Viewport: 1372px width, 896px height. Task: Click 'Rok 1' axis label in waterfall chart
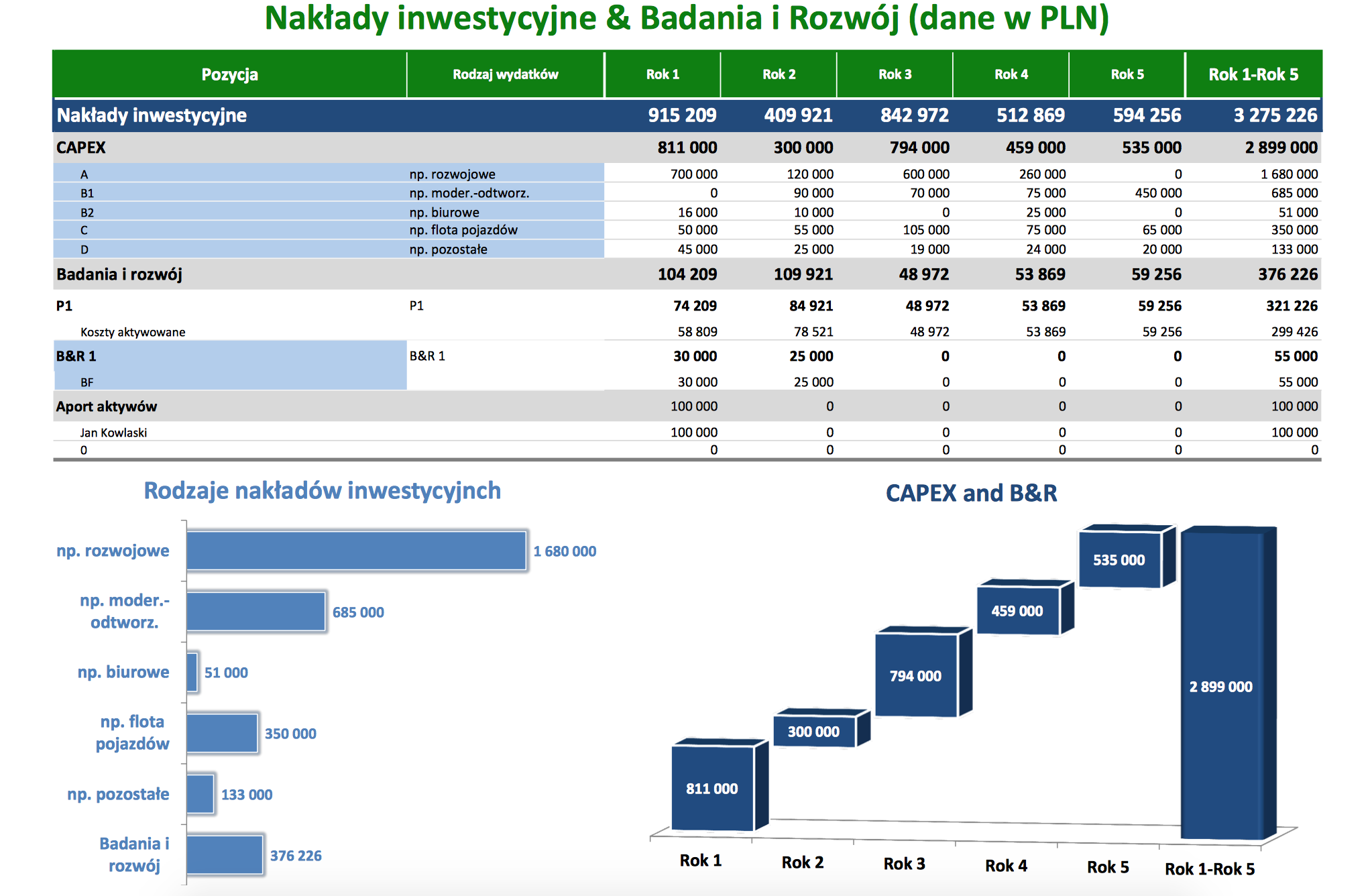701,860
